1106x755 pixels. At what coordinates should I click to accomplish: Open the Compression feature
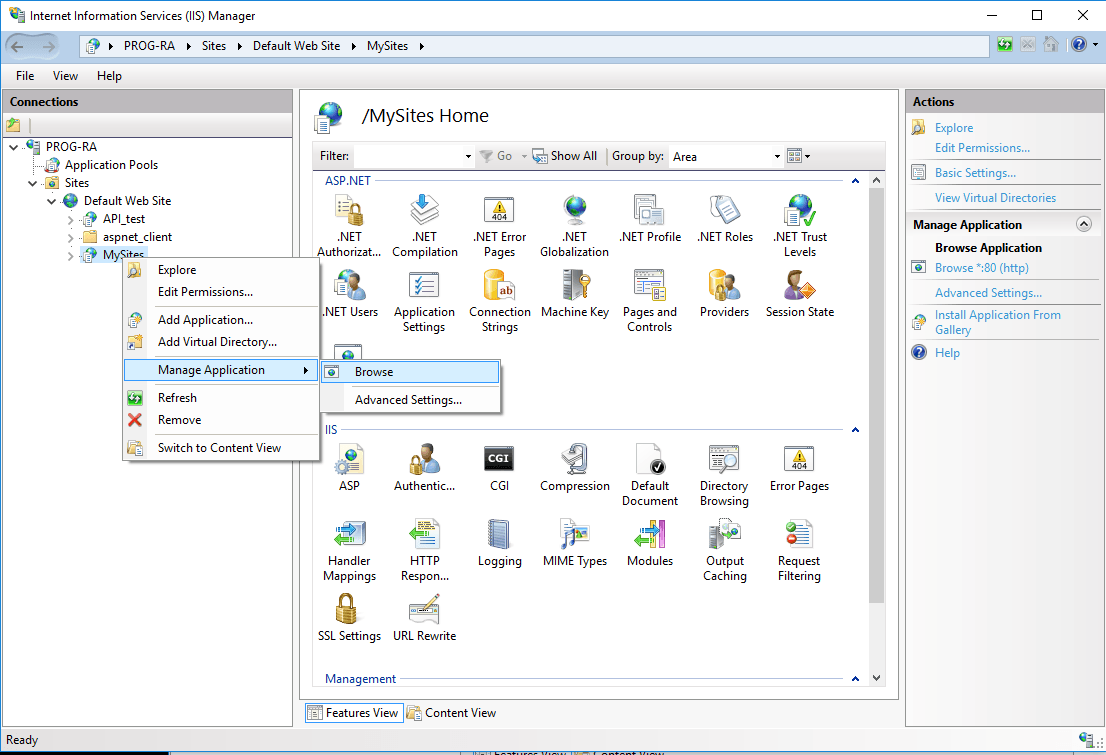575,459
